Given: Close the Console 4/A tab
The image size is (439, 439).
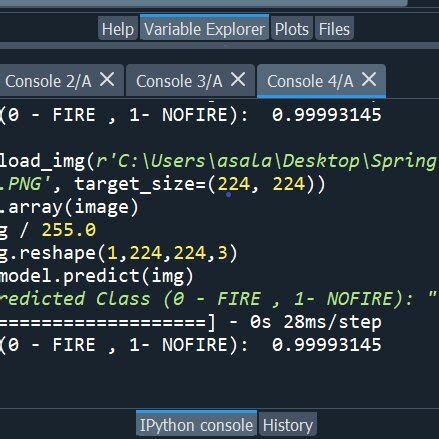Looking at the screenshot, I should 369,80.
